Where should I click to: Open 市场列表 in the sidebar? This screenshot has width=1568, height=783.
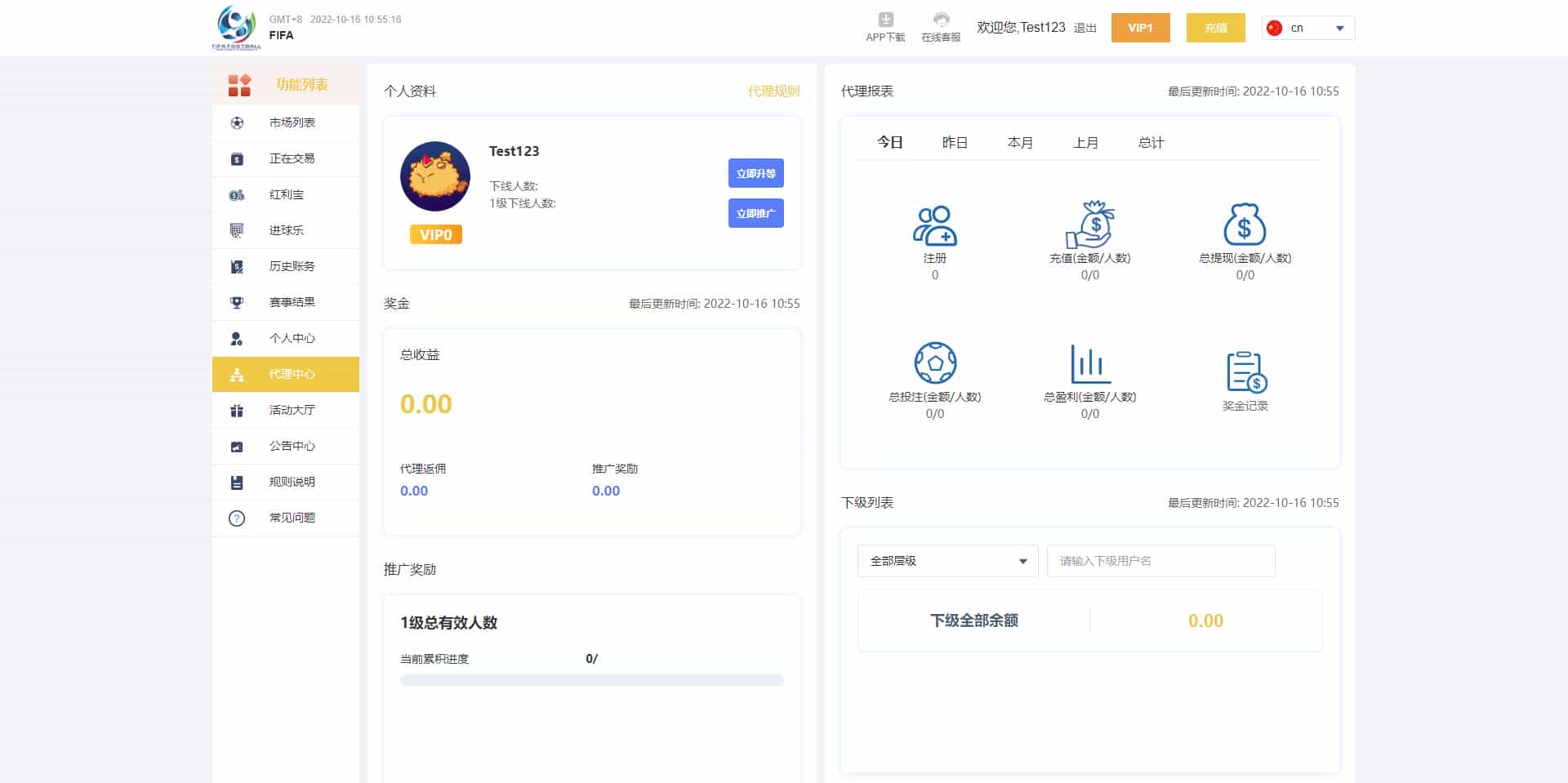(286, 122)
